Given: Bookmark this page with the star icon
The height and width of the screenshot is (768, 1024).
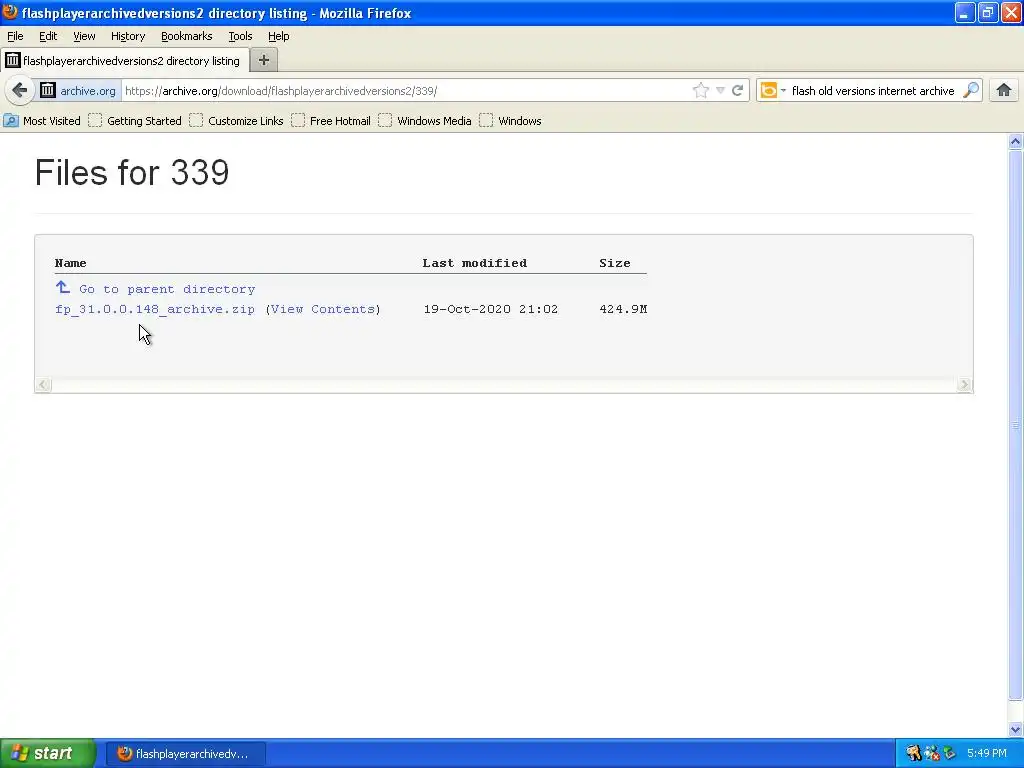Looking at the screenshot, I should pos(701,90).
